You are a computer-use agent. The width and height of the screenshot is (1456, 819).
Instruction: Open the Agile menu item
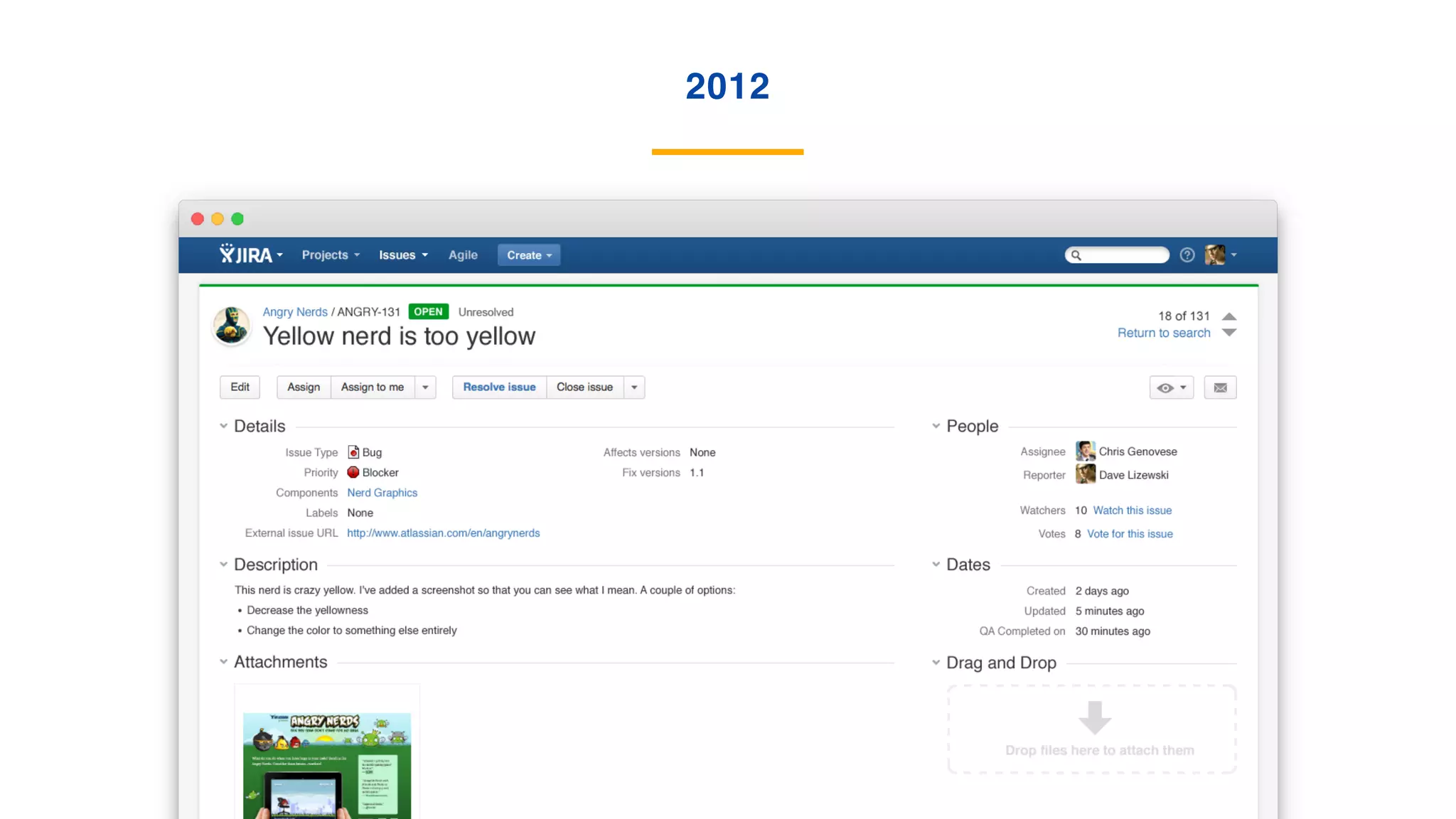point(463,255)
